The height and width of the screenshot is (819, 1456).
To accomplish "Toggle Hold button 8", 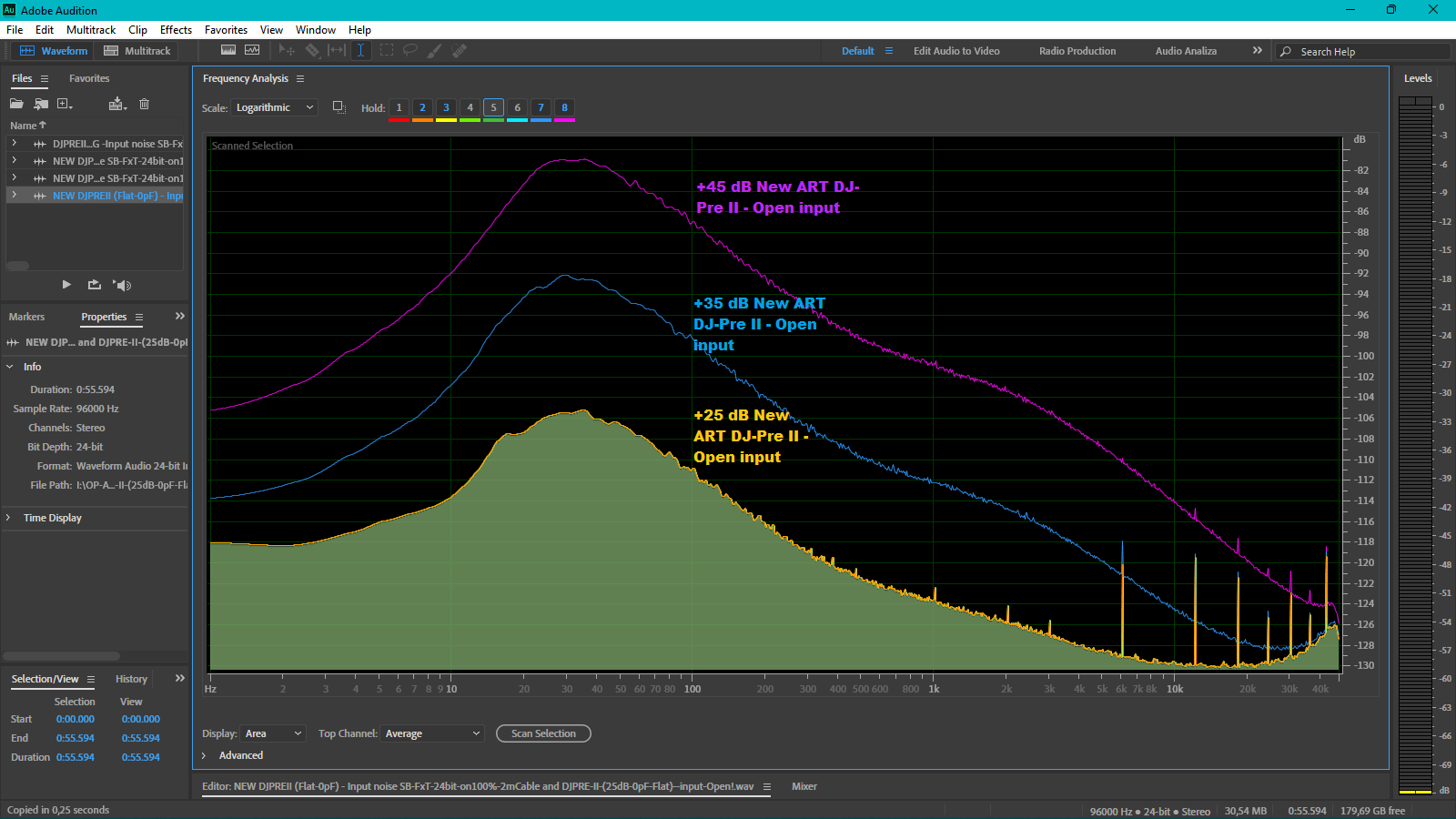I will [x=564, y=108].
